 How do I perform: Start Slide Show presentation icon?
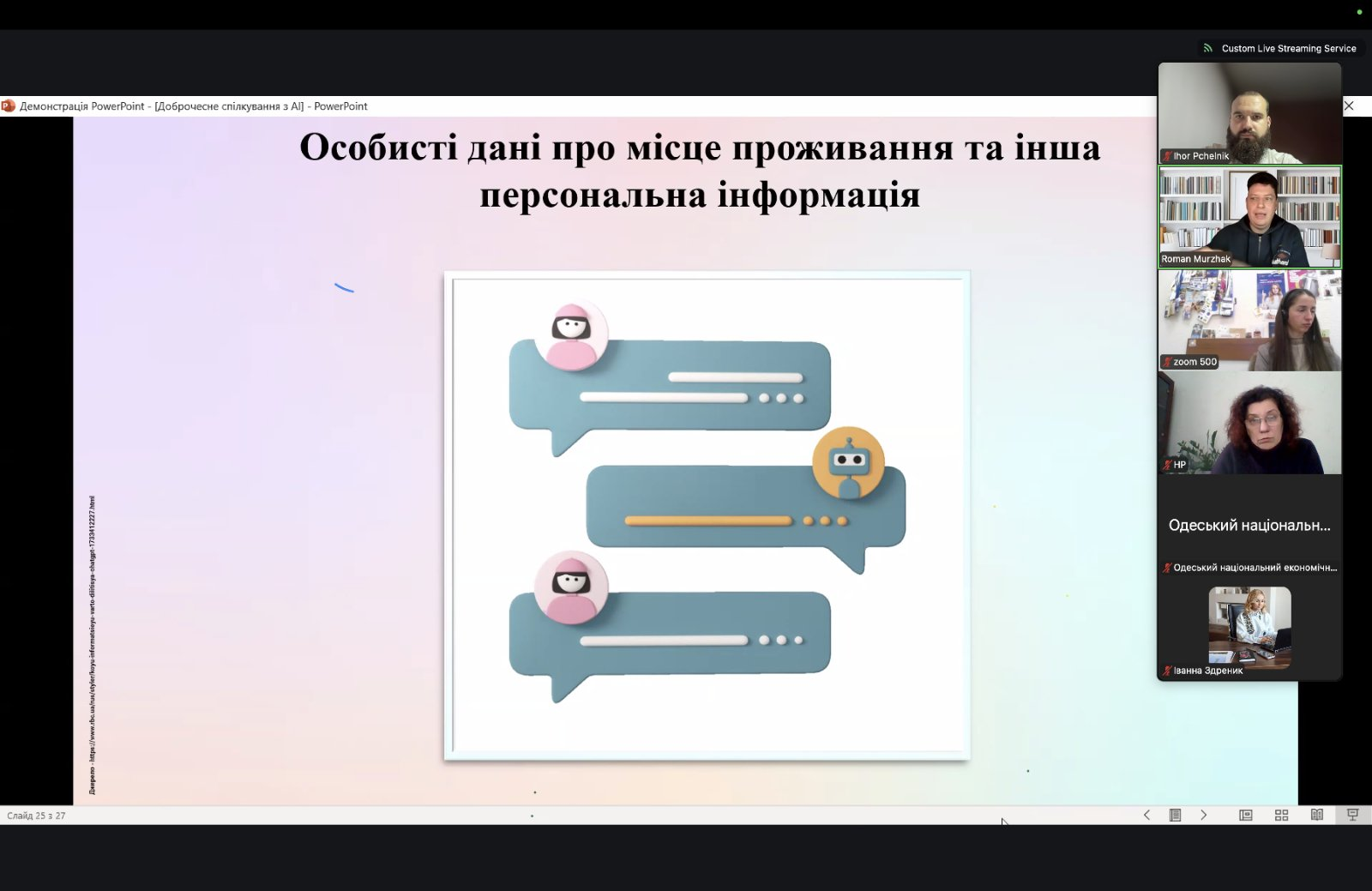1352,815
